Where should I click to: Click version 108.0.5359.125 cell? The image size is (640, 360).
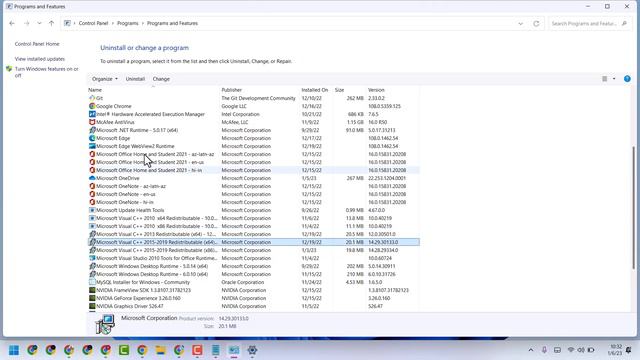coord(384,106)
